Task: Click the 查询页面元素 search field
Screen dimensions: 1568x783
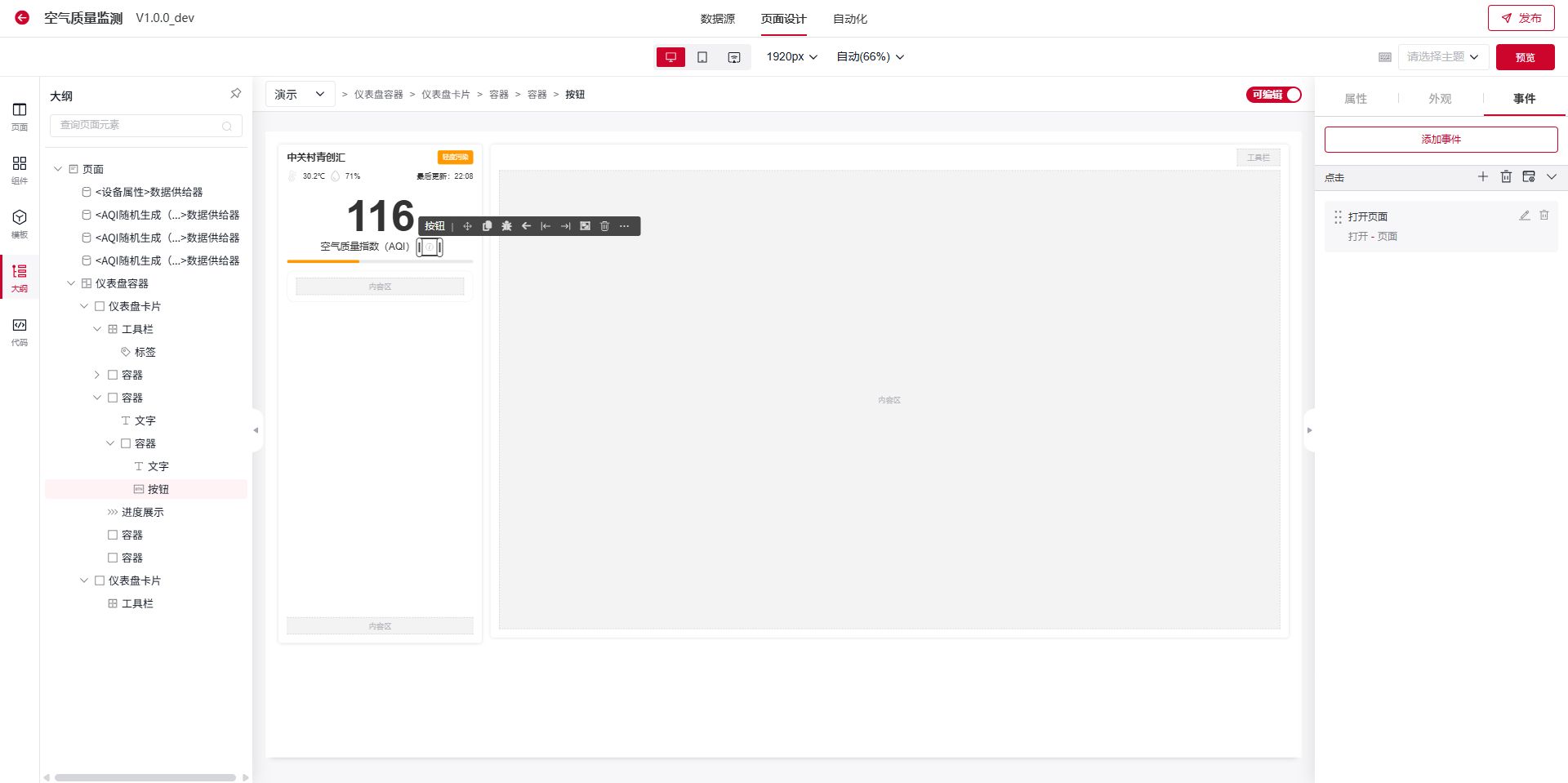Action: 139,125
